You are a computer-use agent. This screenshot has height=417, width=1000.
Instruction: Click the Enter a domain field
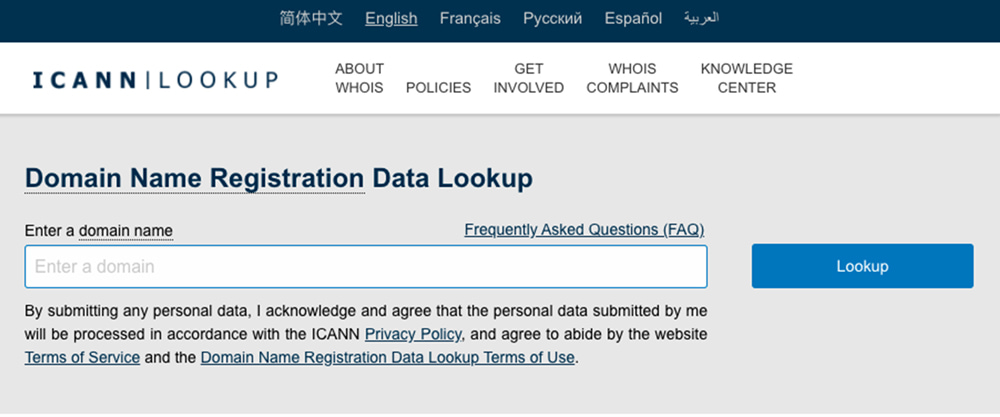click(x=366, y=267)
